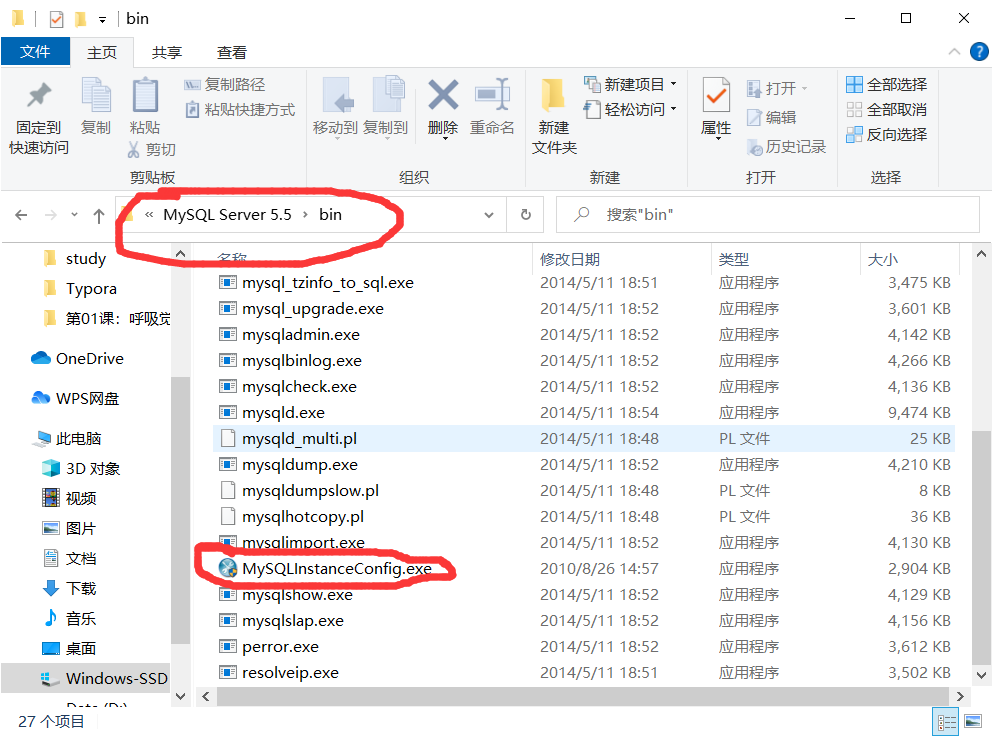
Task: Click the Pin to Quick Access icon
Action: [39, 96]
